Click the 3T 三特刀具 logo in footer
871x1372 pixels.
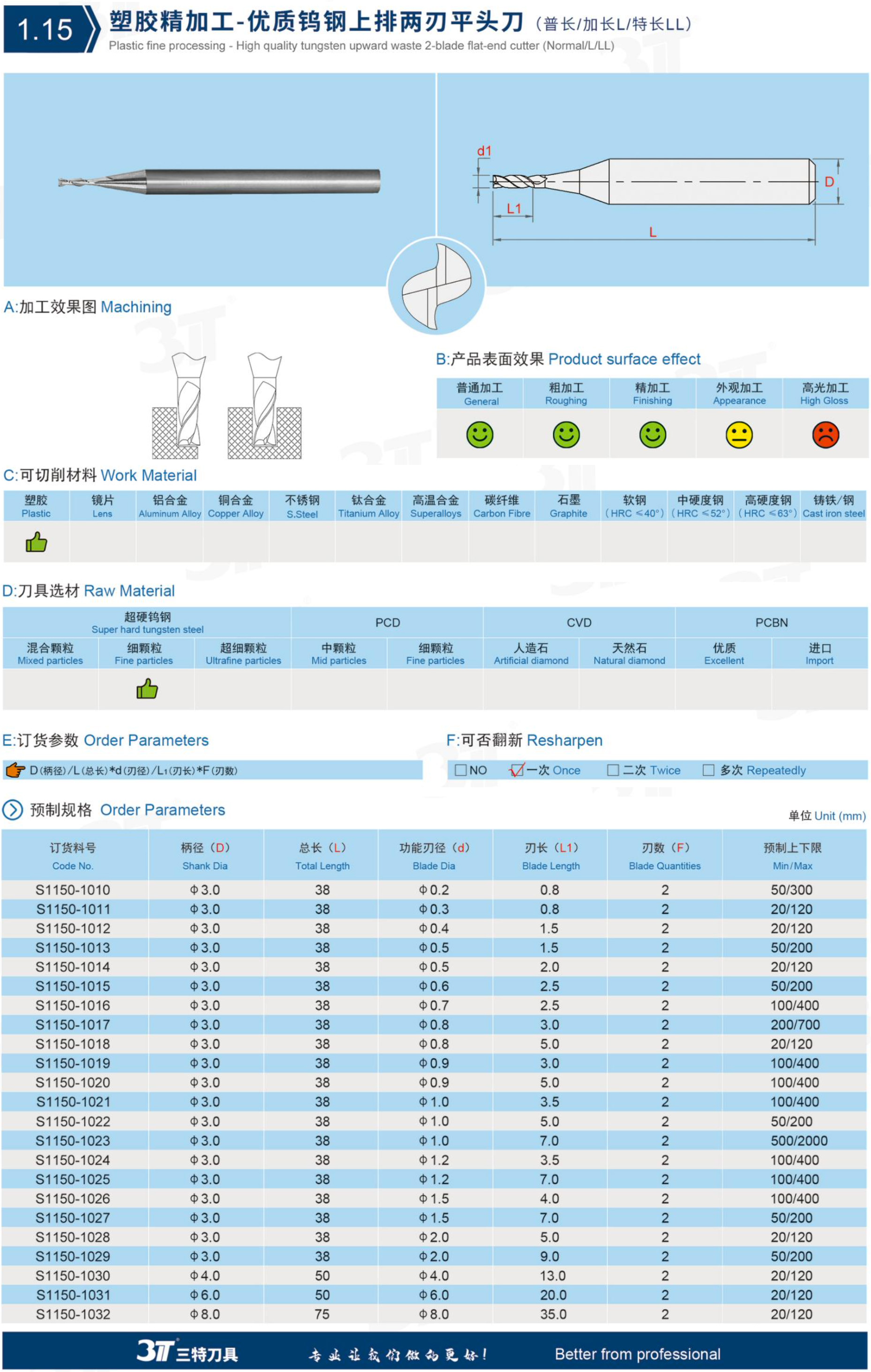click(x=187, y=1351)
